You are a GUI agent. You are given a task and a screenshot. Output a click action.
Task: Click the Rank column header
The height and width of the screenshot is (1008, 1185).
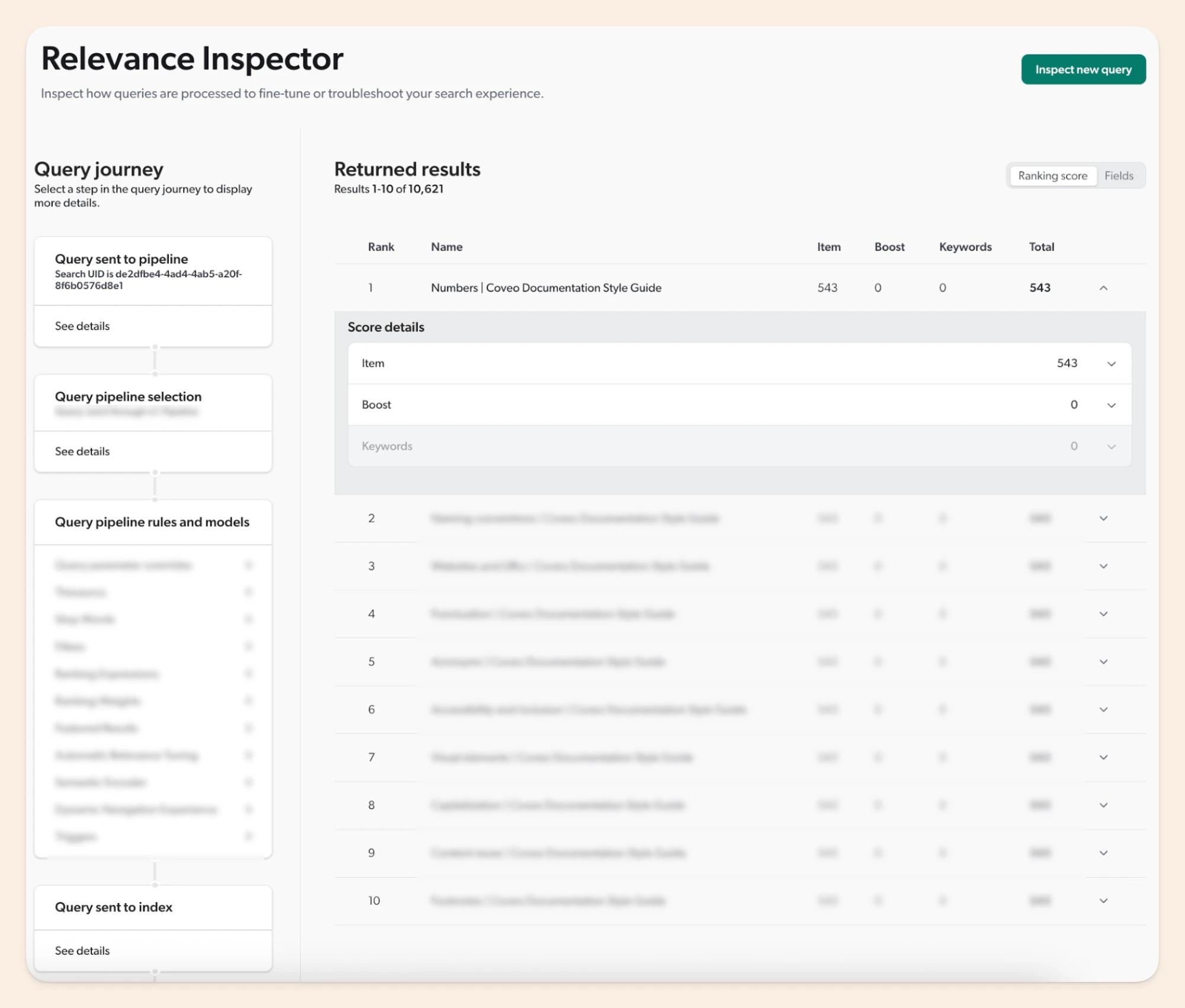(381, 247)
